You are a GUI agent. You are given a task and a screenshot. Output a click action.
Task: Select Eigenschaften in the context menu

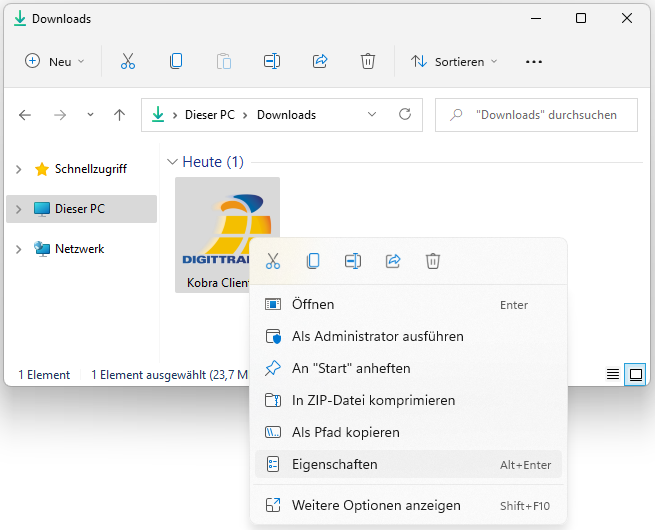pyautogui.click(x=334, y=464)
